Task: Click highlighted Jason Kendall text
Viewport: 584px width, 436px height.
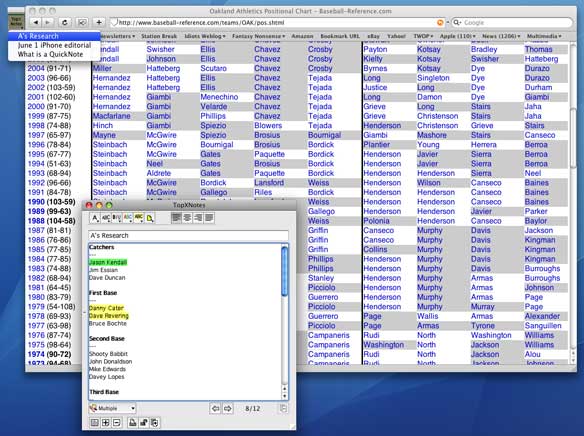Action: click(108, 262)
